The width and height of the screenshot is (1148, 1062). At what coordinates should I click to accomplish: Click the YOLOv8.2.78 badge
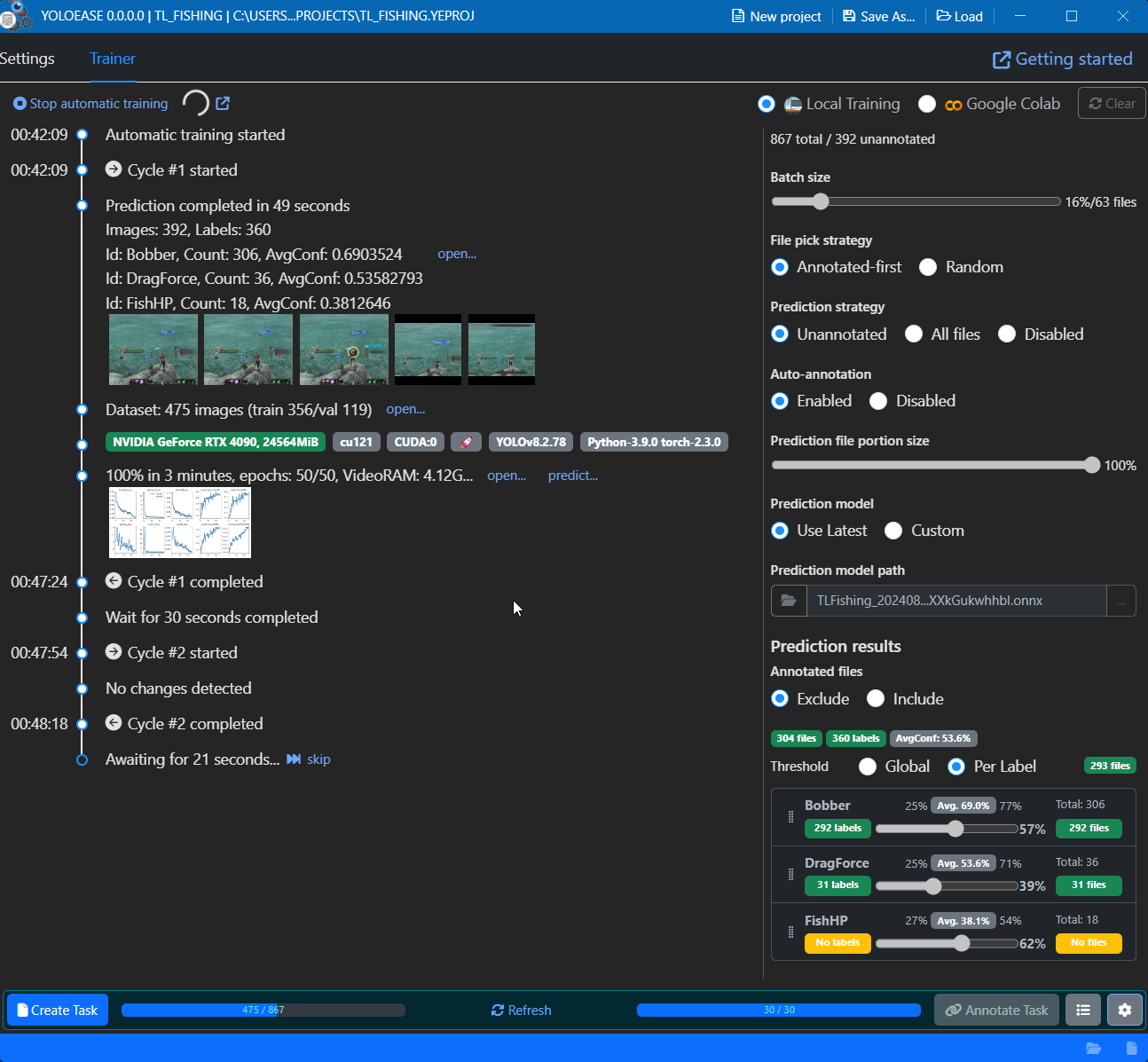[531, 442]
